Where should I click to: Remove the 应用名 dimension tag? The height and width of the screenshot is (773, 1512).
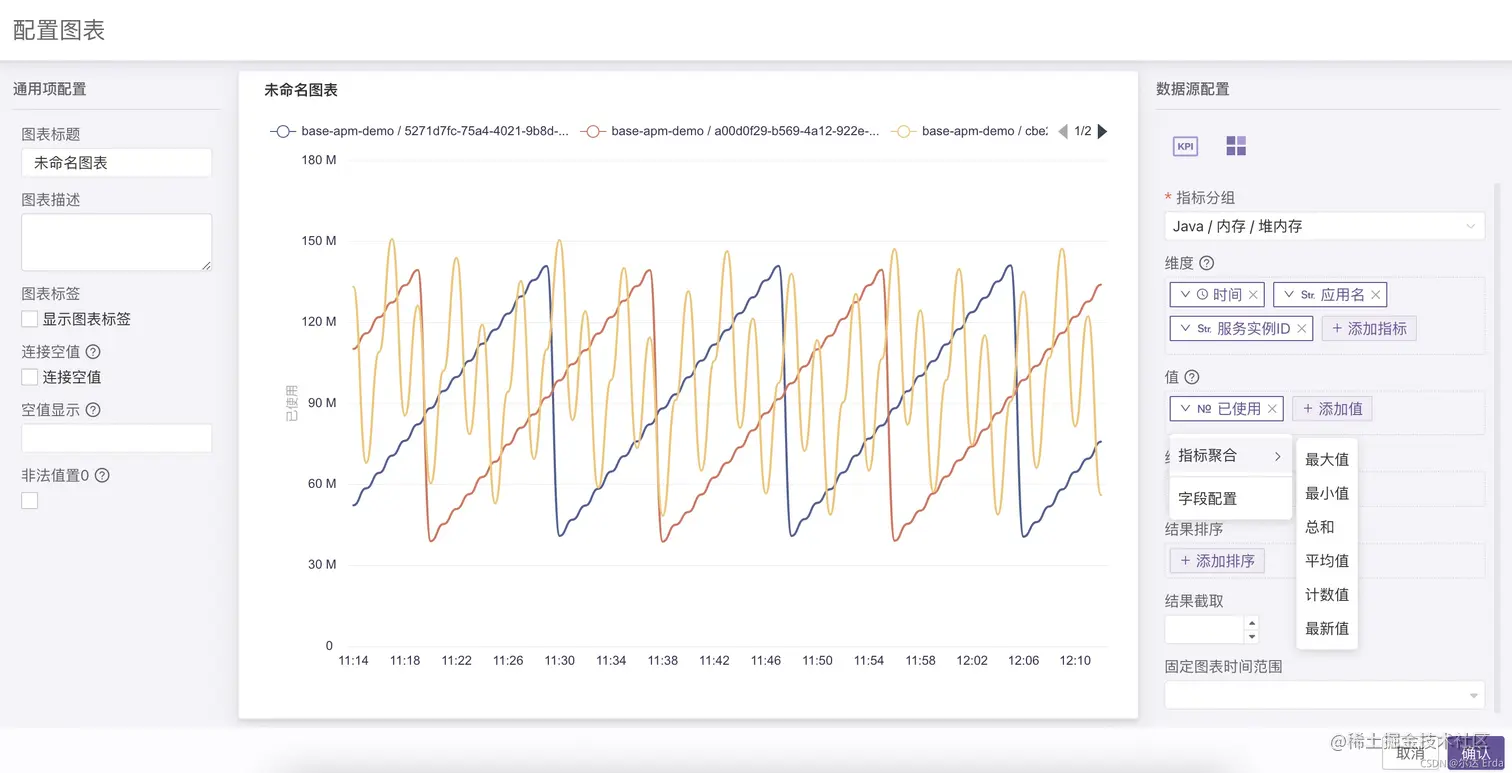[x=1376, y=295]
